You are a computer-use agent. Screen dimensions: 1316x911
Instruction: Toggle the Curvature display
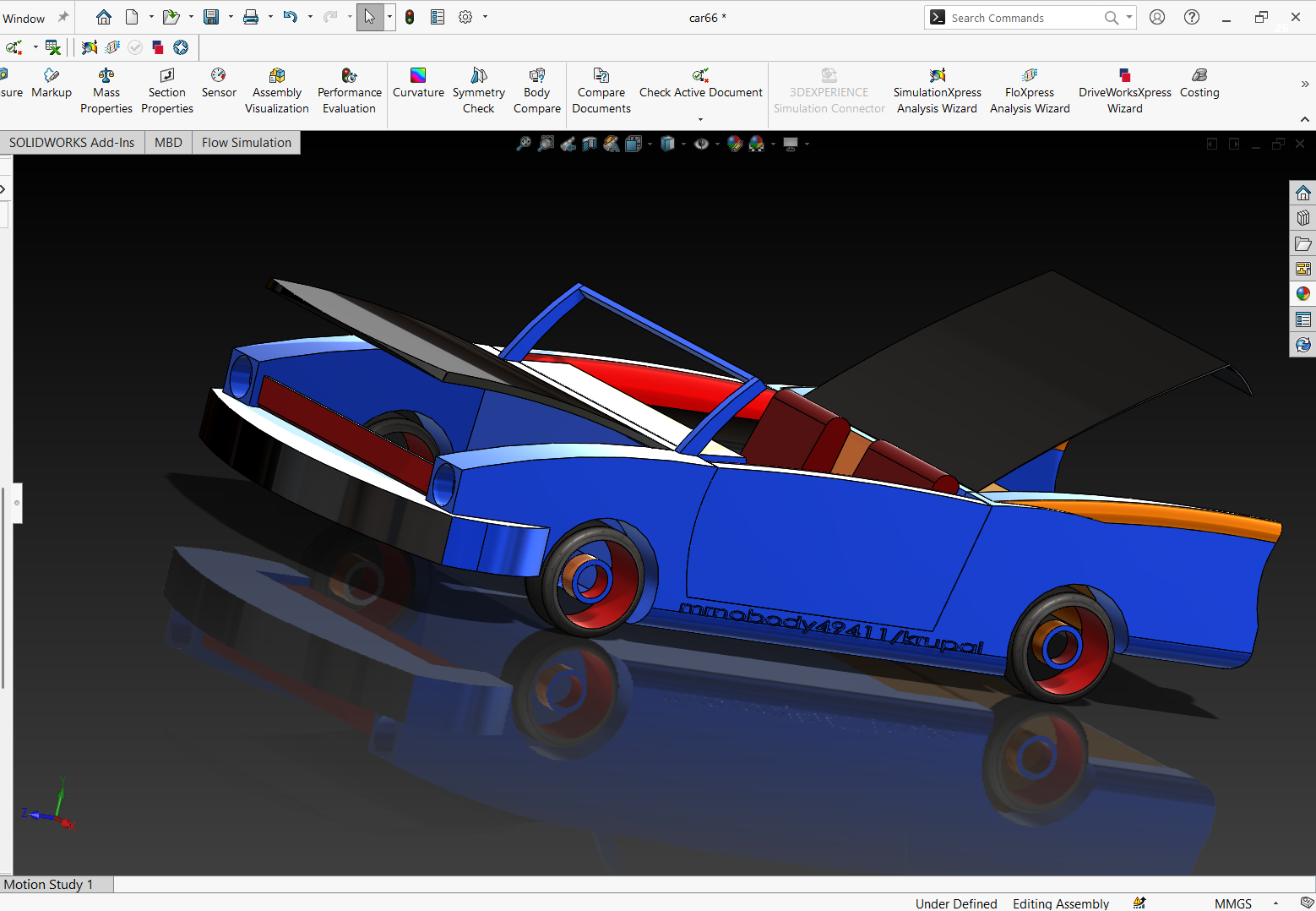(418, 83)
